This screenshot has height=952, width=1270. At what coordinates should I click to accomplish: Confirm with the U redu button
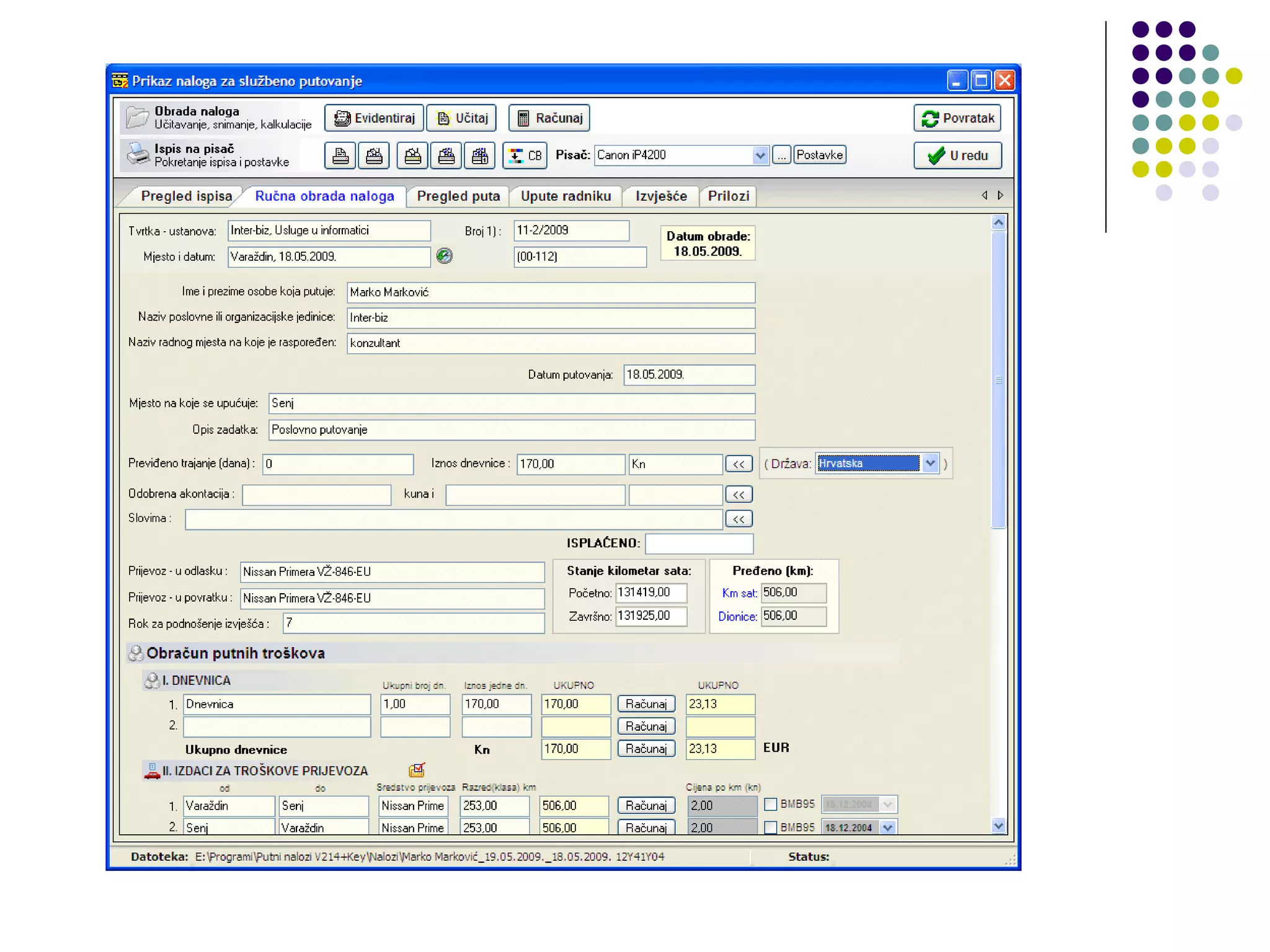pyautogui.click(x=957, y=155)
